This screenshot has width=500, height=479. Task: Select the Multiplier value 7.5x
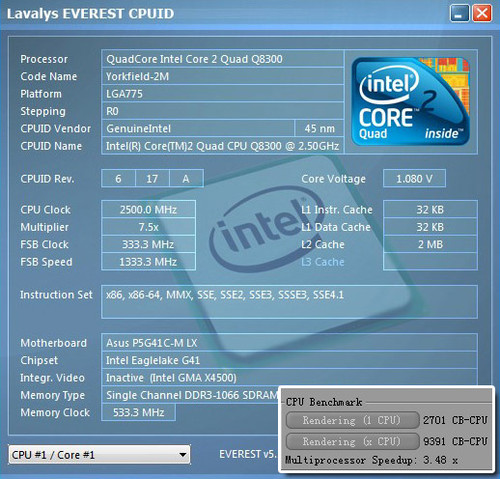click(148, 227)
